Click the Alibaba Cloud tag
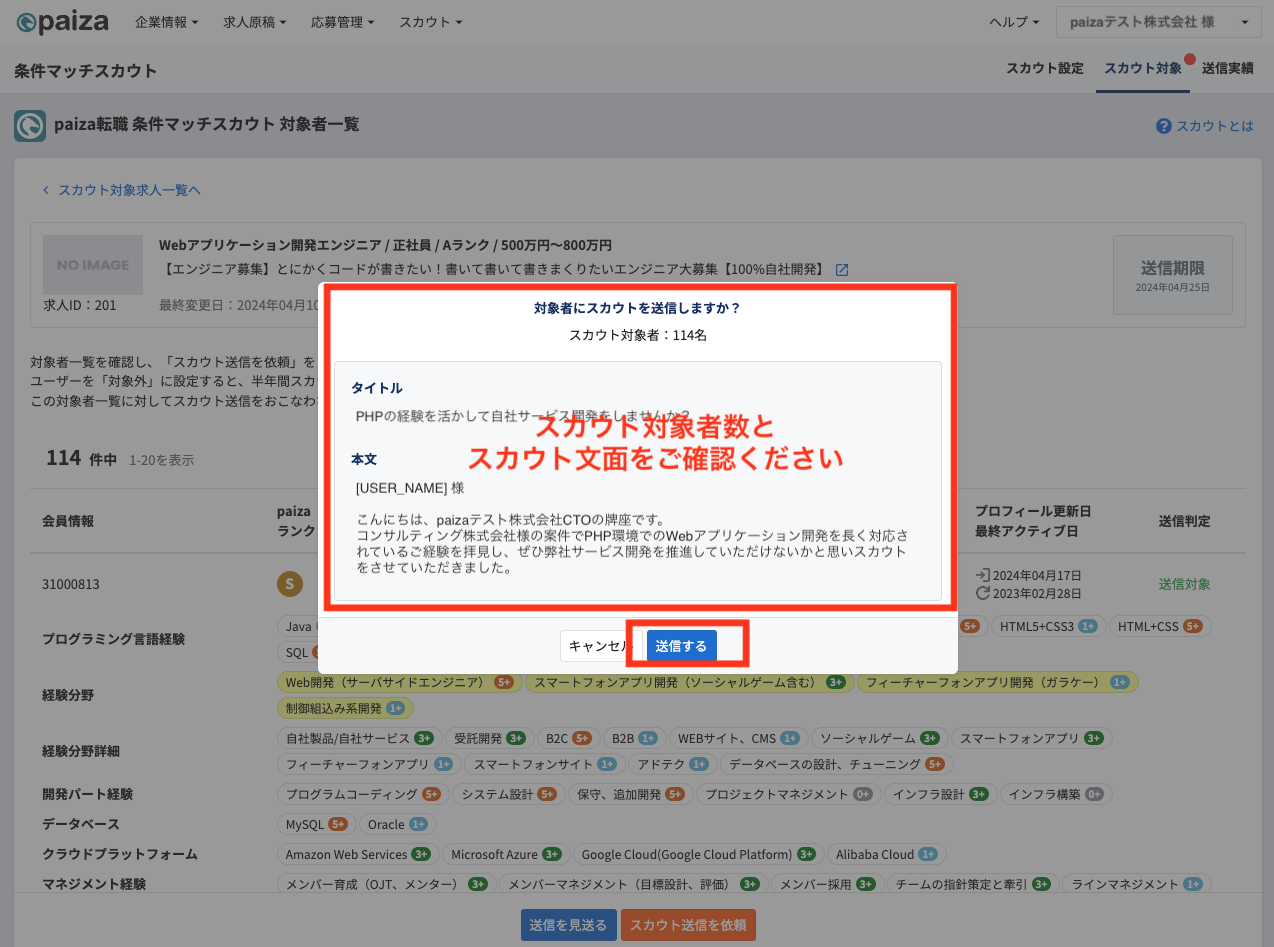Image resolution: width=1274 pixels, height=947 pixels. (886, 854)
